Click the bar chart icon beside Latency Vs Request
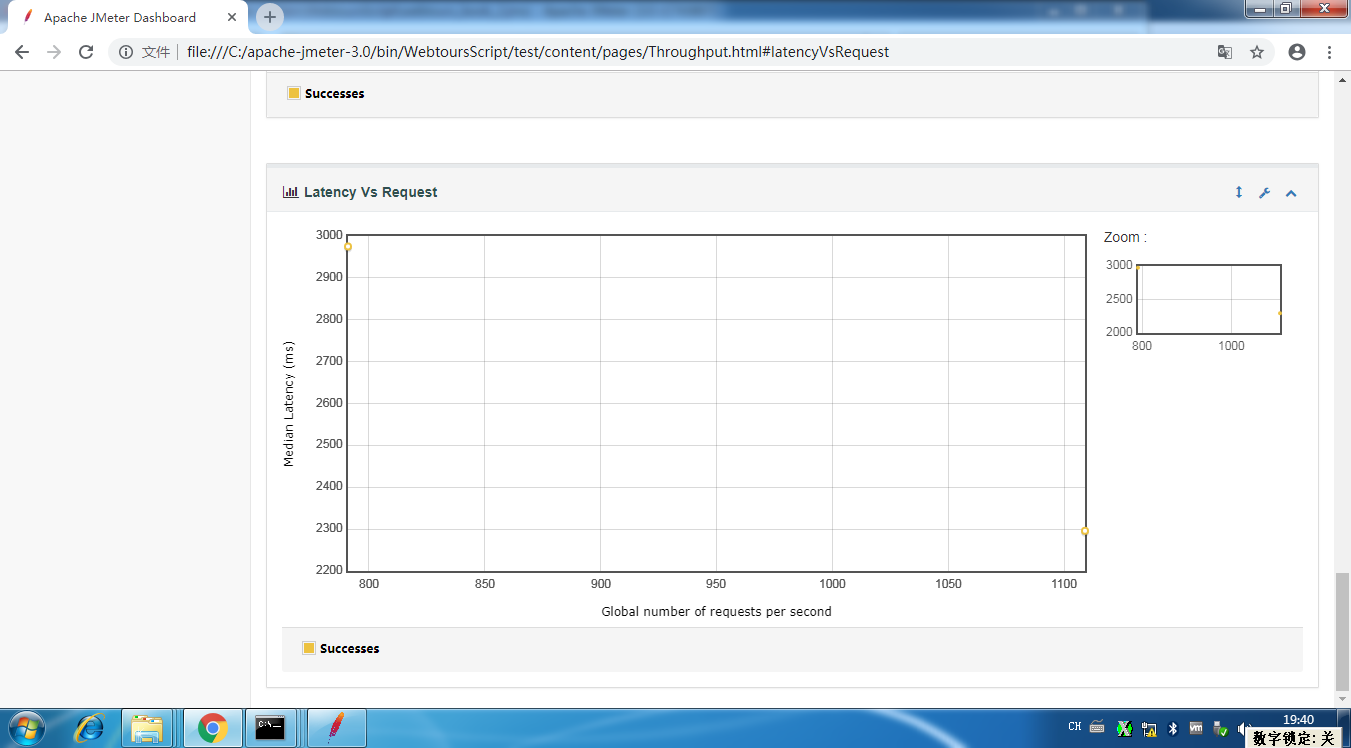The width and height of the screenshot is (1351, 748). tap(291, 192)
